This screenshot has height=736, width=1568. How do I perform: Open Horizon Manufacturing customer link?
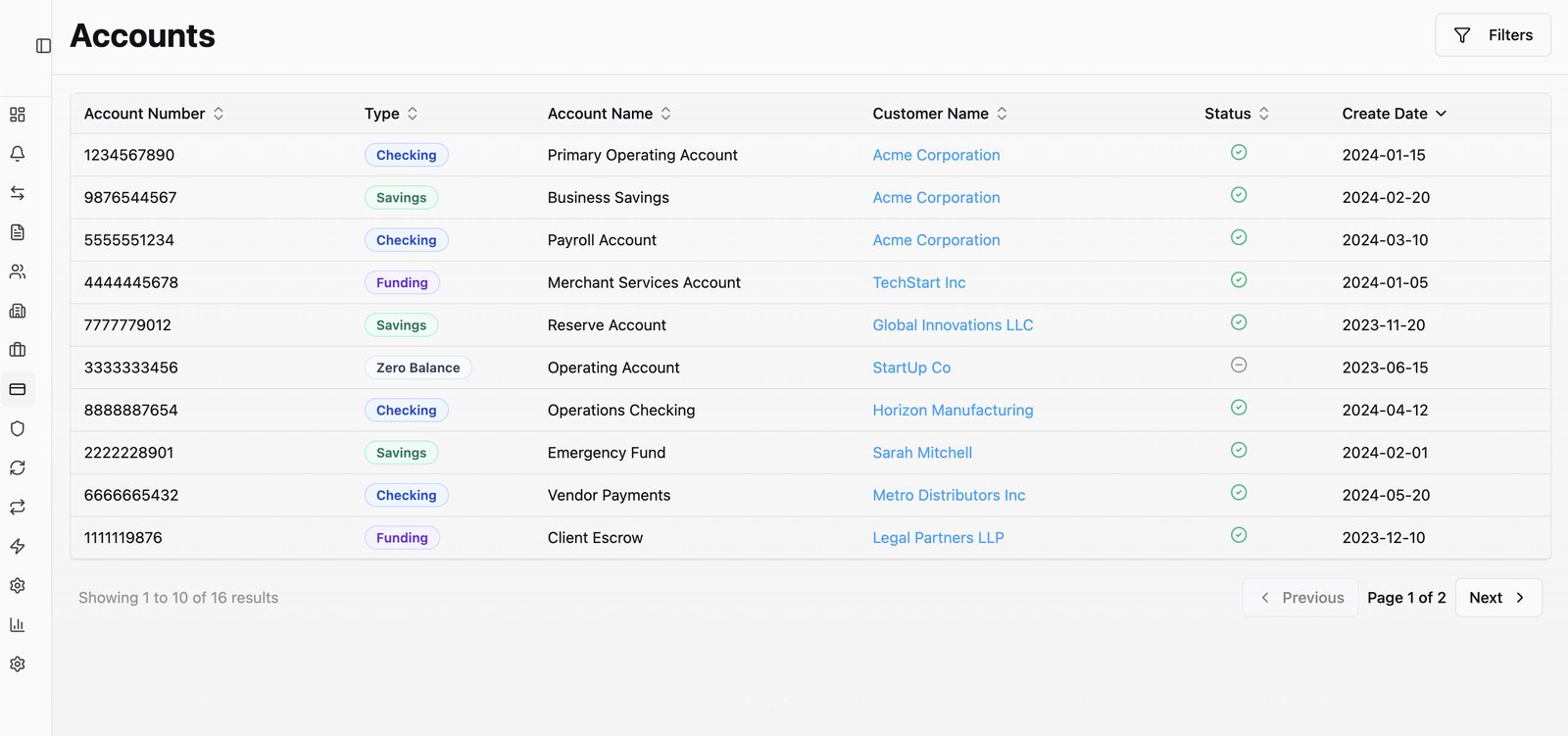click(953, 410)
